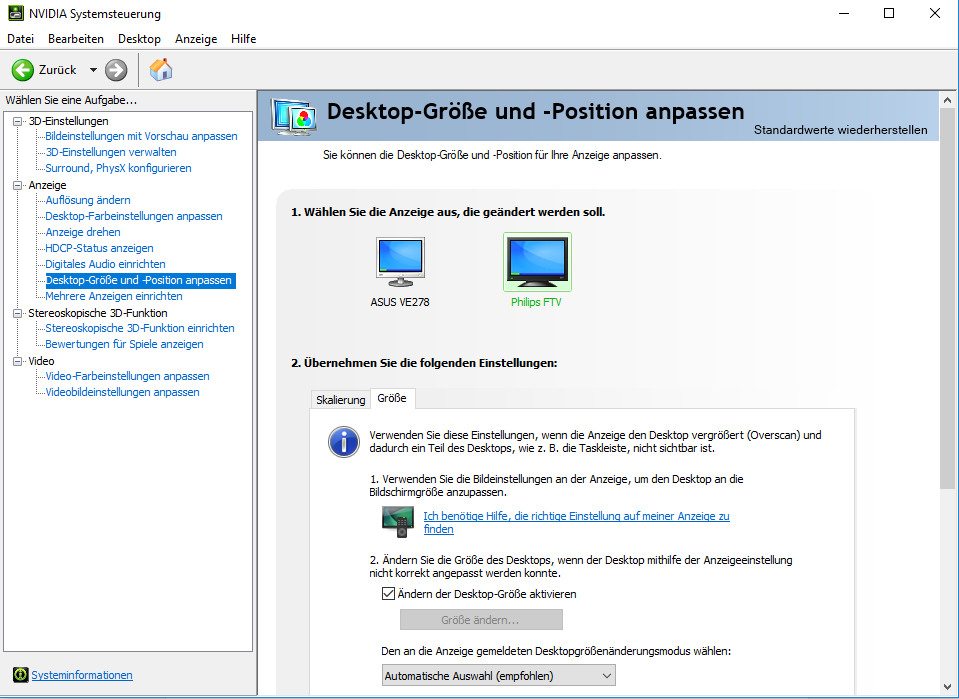Open 'Bildeinstellungen mit Vorschau anpassen'
Screen dimensions: 959x699
coord(141,136)
